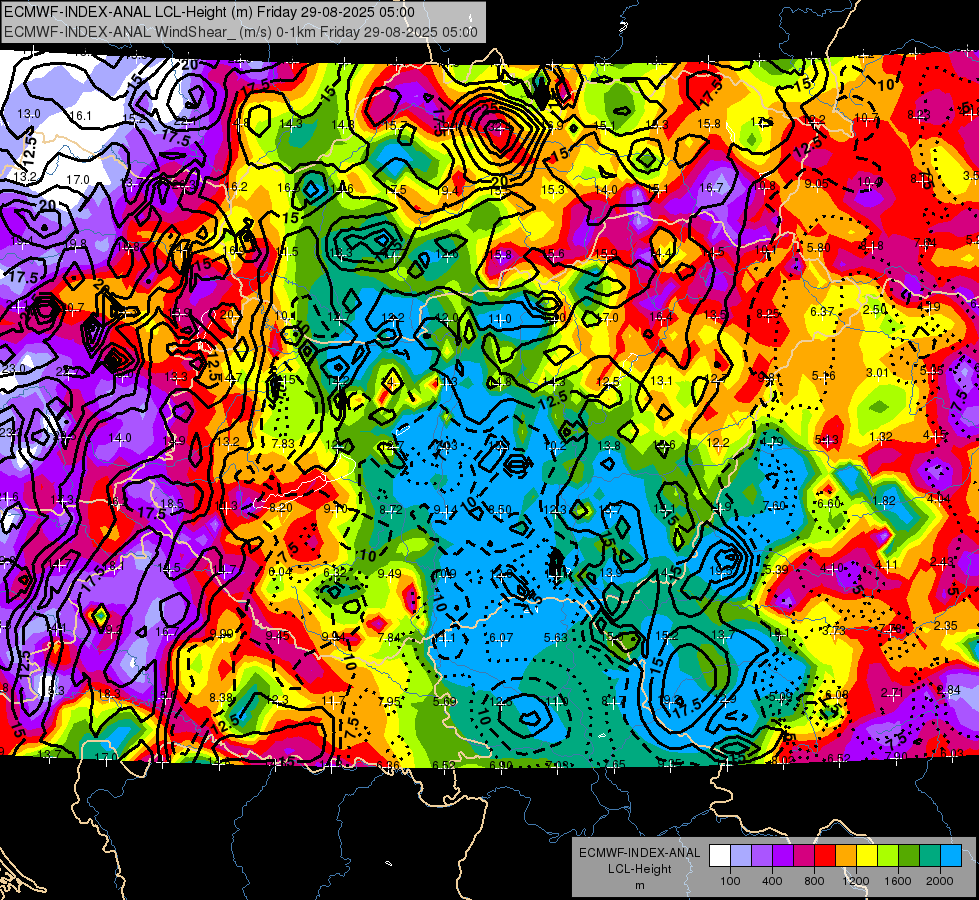Click the 3.73 map value
This screenshot has height=900, width=979.
click(x=834, y=630)
